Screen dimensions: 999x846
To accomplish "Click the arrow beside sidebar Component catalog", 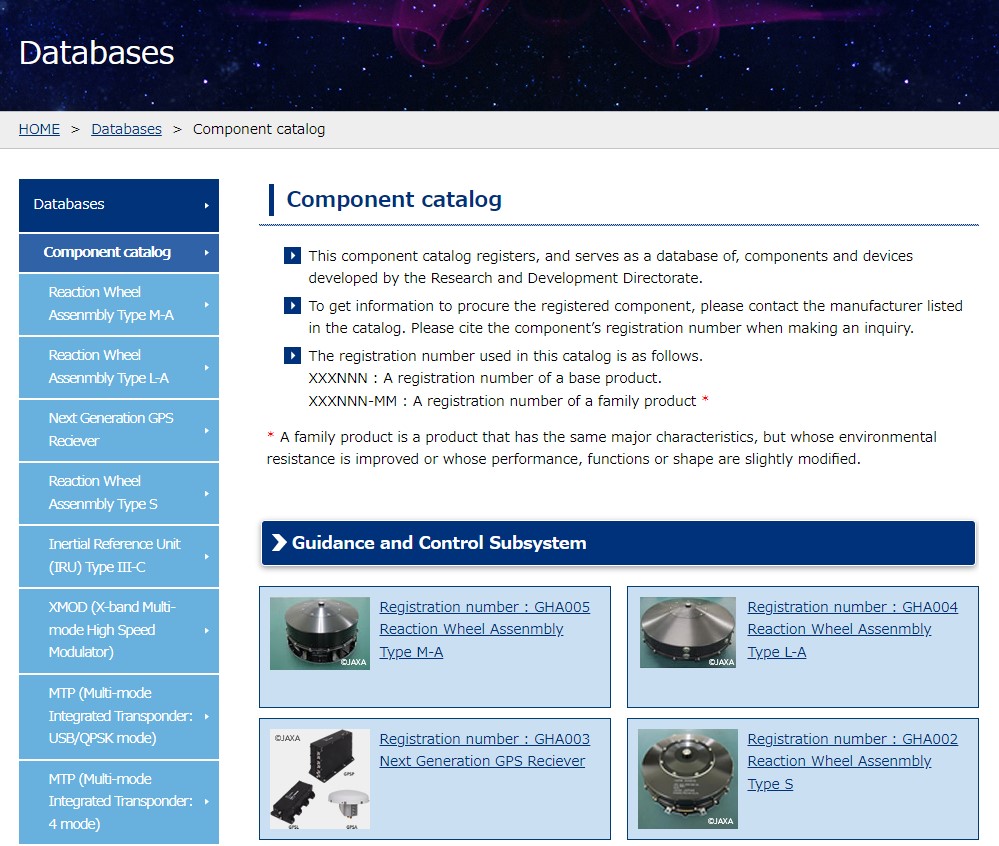I will coord(206,253).
